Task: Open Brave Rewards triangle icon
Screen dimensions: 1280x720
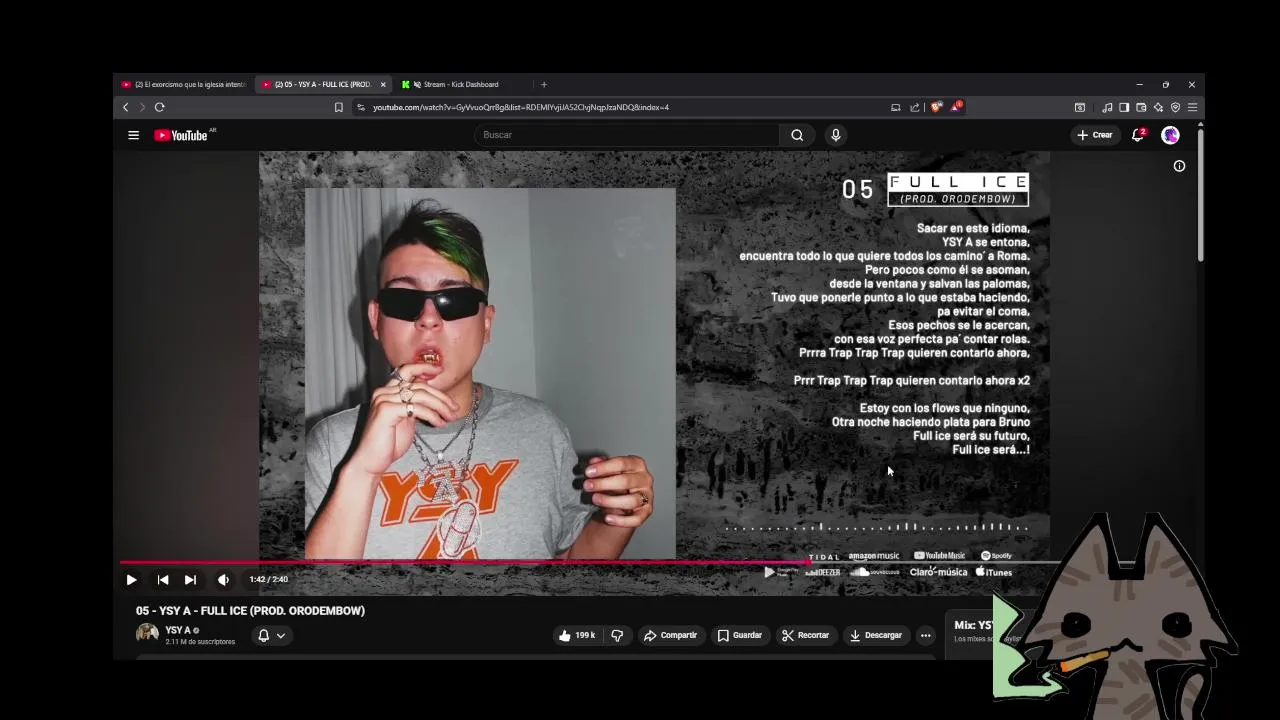Action: pos(956,107)
